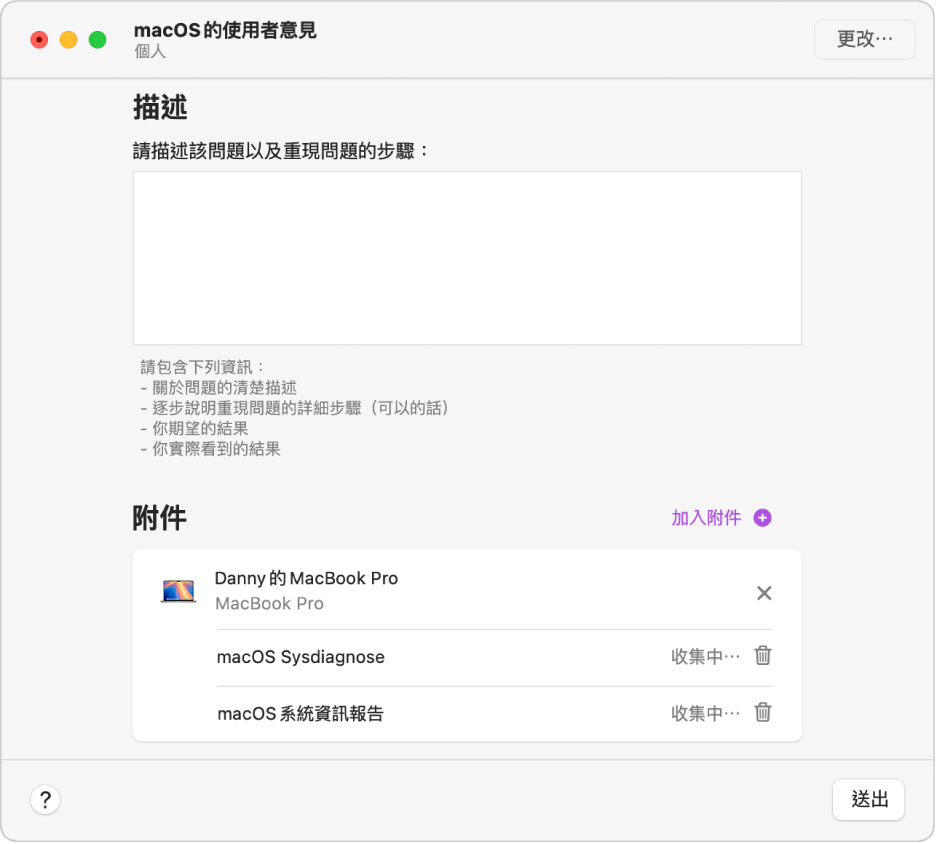The image size is (937, 844).
Task: Click the purple plus add-attachment icon
Action: pos(762,518)
